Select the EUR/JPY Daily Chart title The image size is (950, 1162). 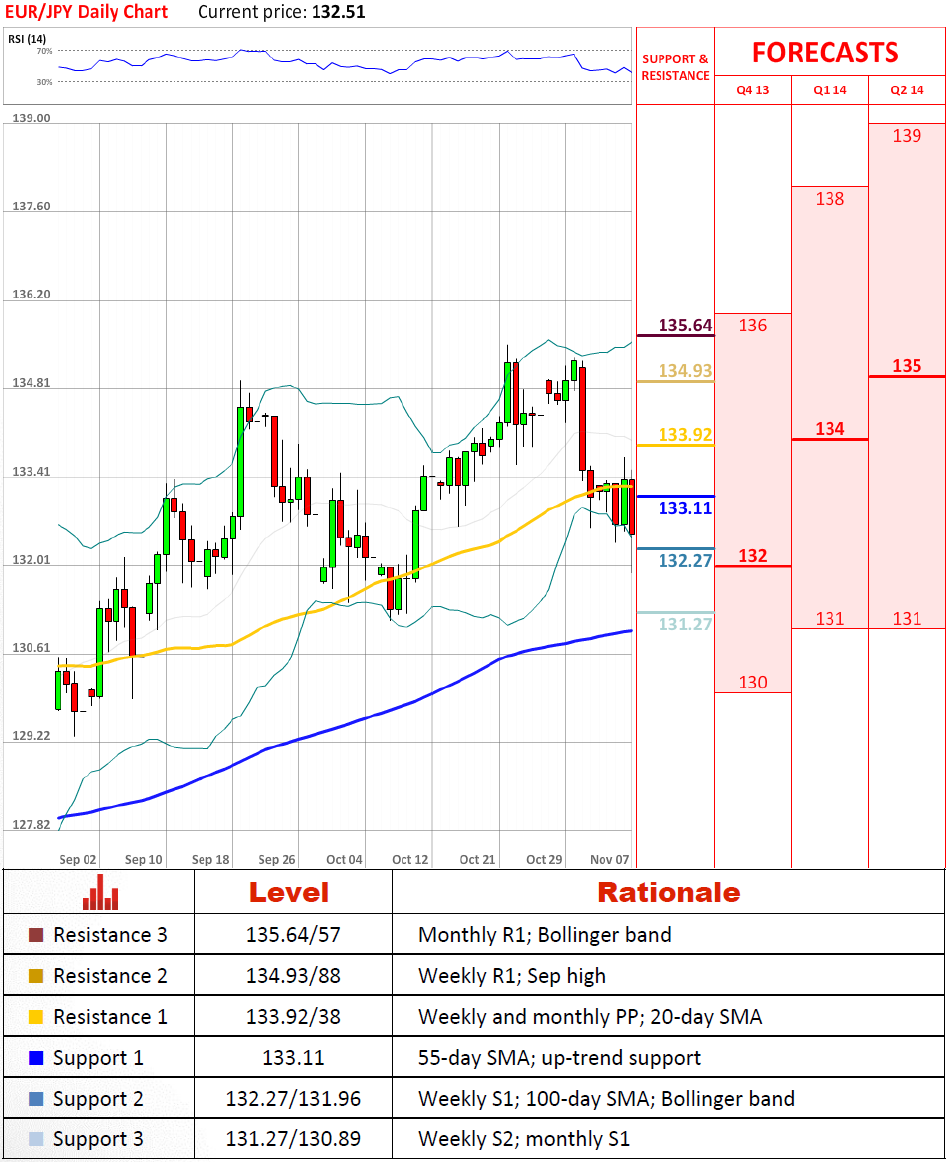tap(87, 12)
